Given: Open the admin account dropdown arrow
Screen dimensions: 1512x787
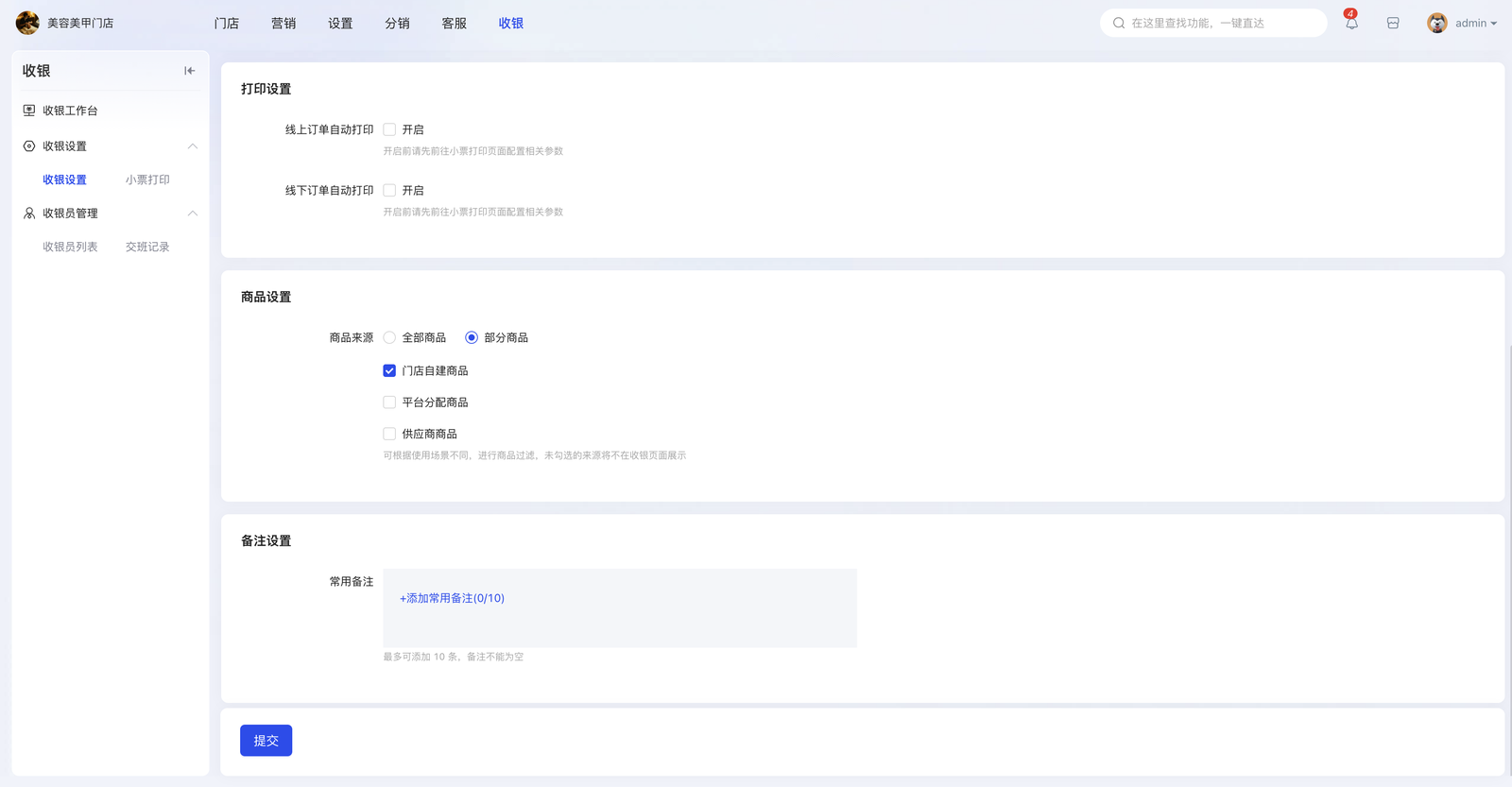Looking at the screenshot, I should 1494,24.
